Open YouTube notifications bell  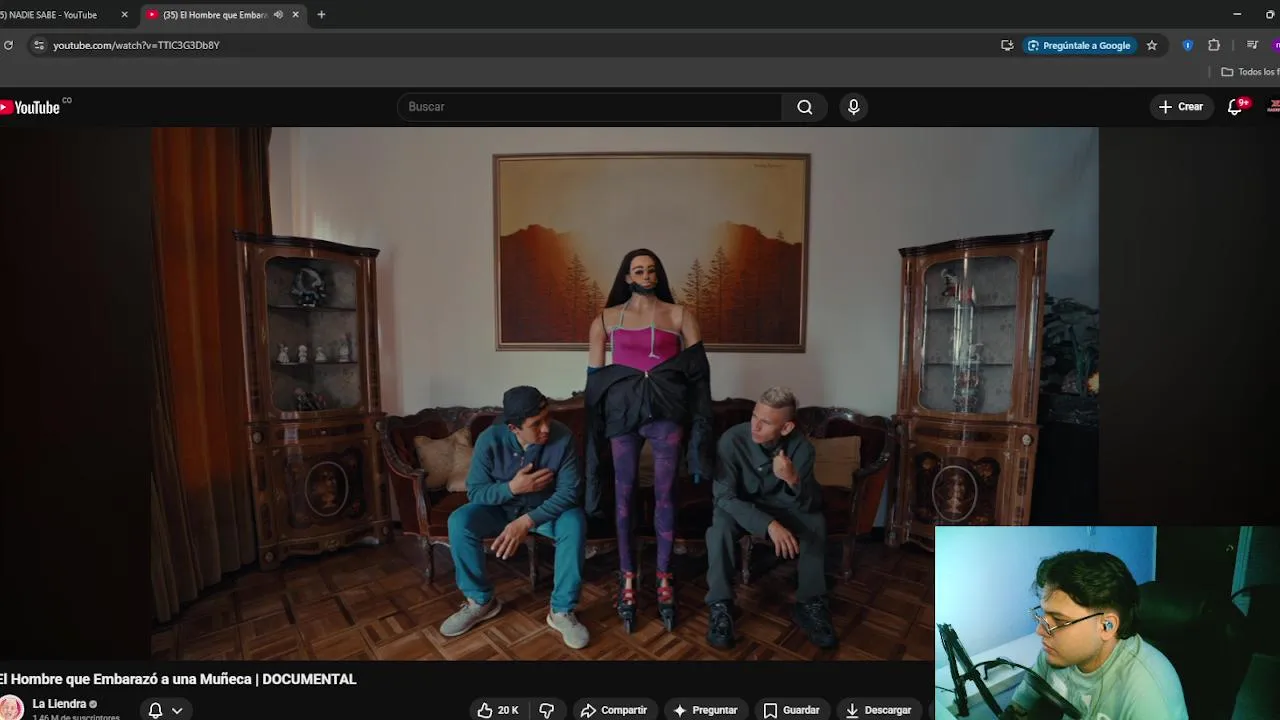(1235, 107)
